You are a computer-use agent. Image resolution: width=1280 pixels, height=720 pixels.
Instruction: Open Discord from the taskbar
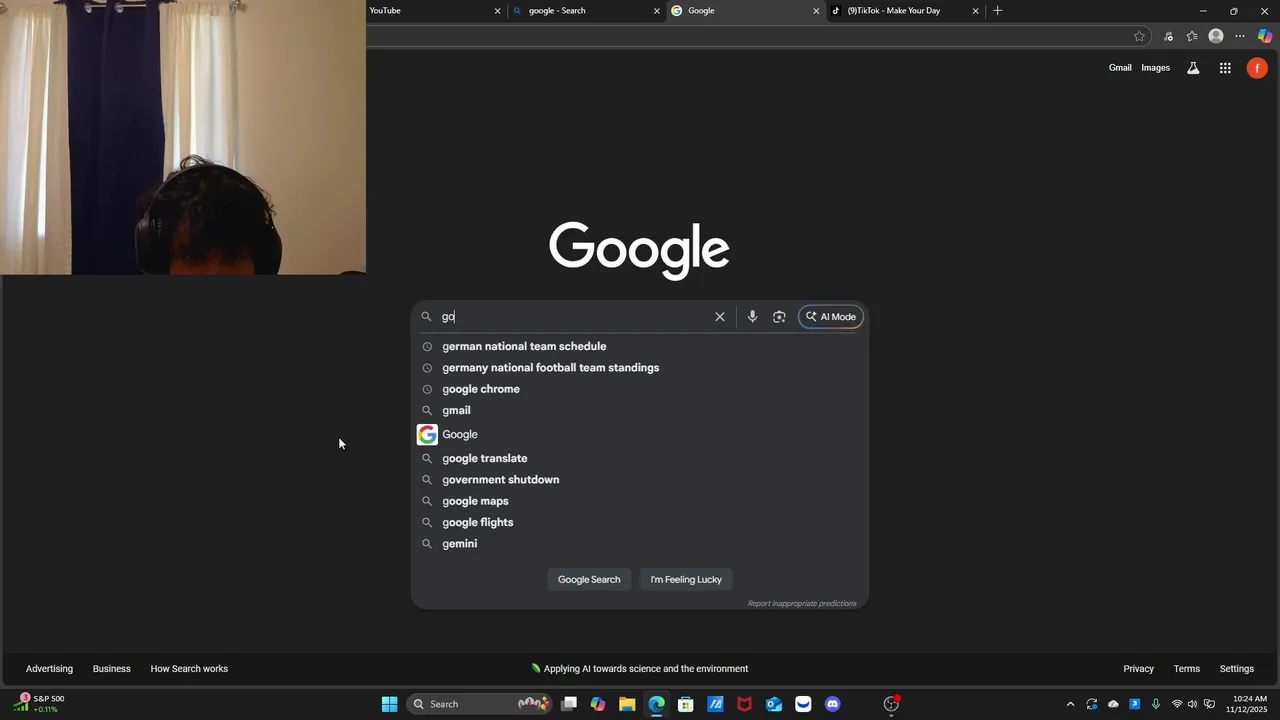tap(832, 704)
